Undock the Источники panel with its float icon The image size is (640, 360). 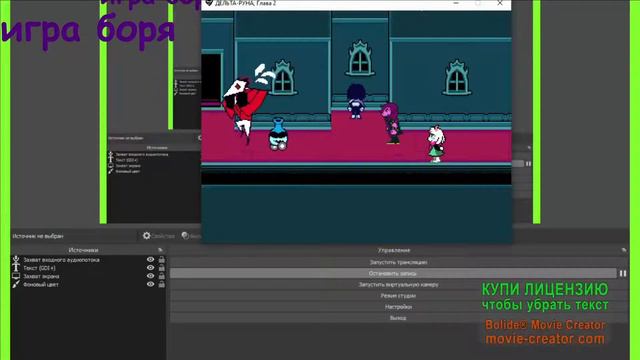pos(160,250)
